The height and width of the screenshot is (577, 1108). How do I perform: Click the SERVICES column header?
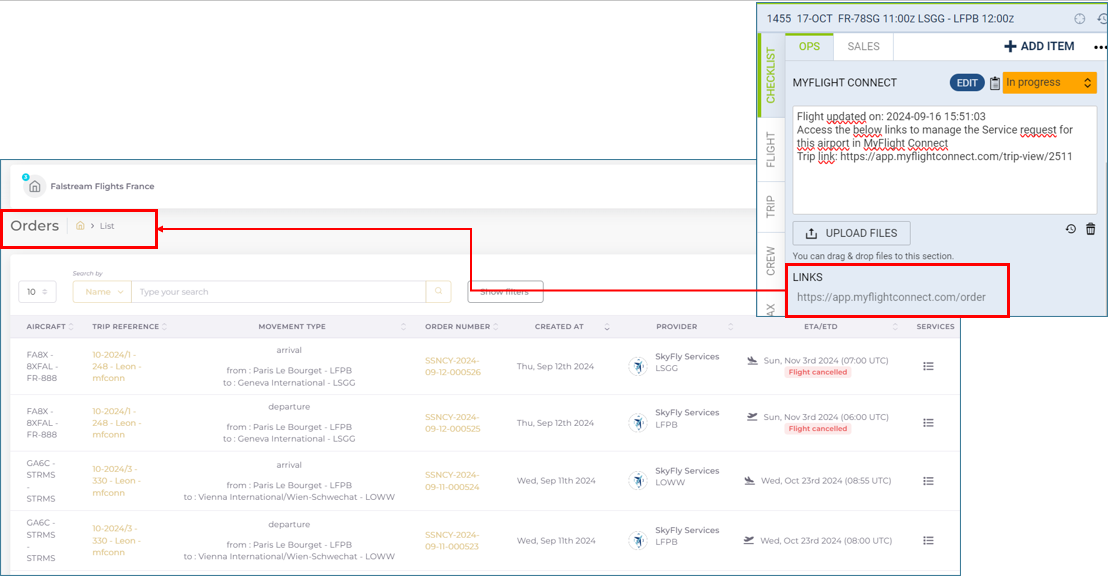(x=936, y=326)
